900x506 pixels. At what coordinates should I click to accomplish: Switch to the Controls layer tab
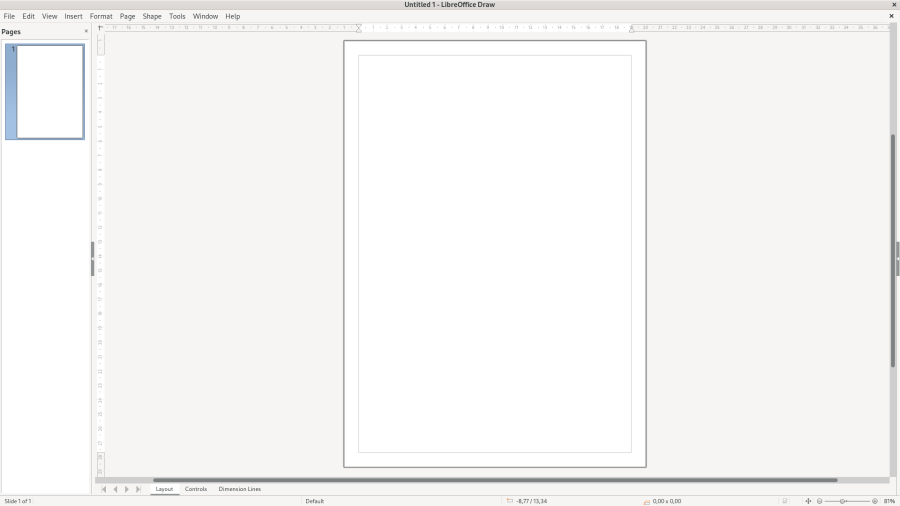(196, 489)
